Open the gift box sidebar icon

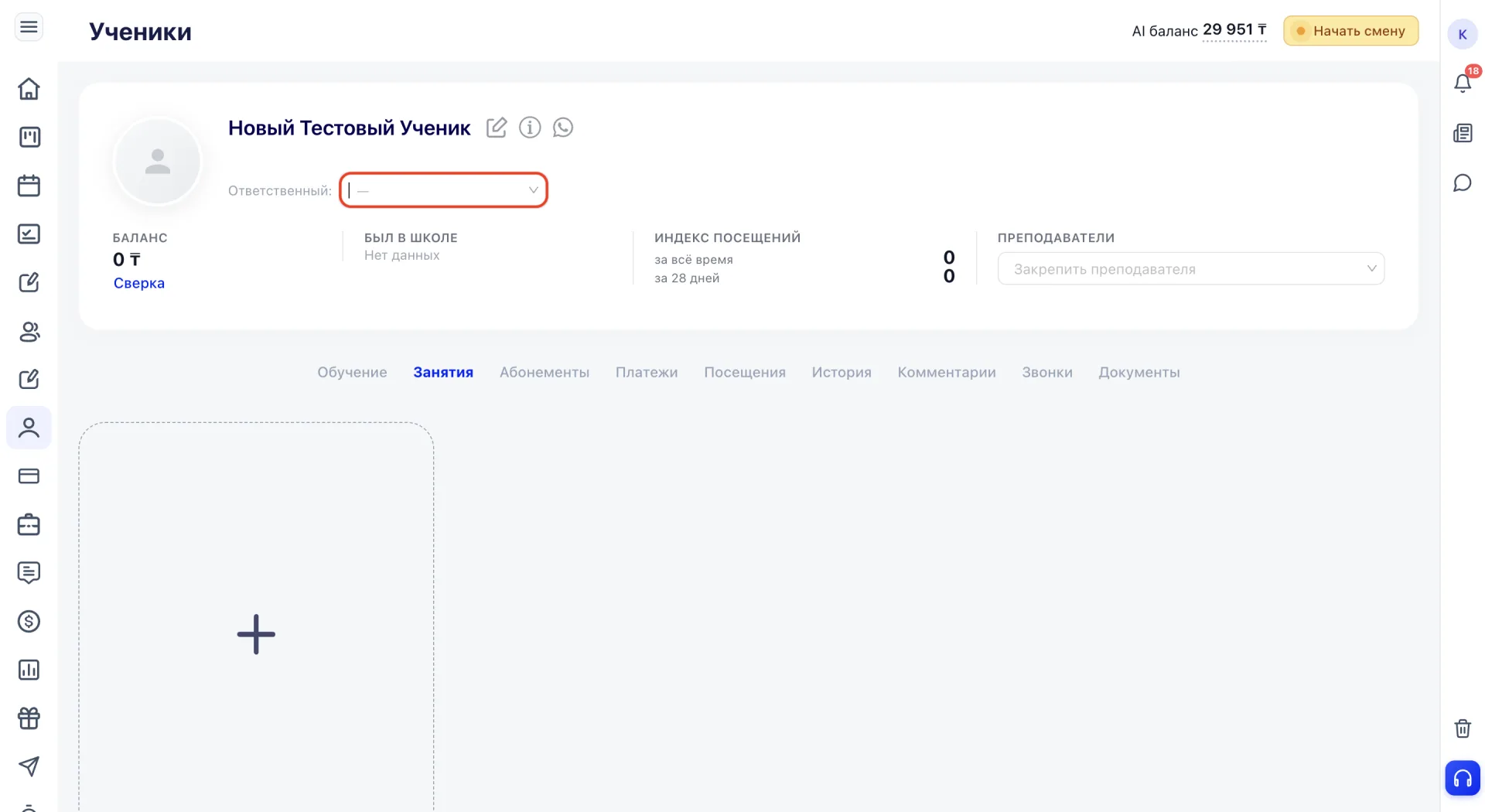(x=29, y=718)
